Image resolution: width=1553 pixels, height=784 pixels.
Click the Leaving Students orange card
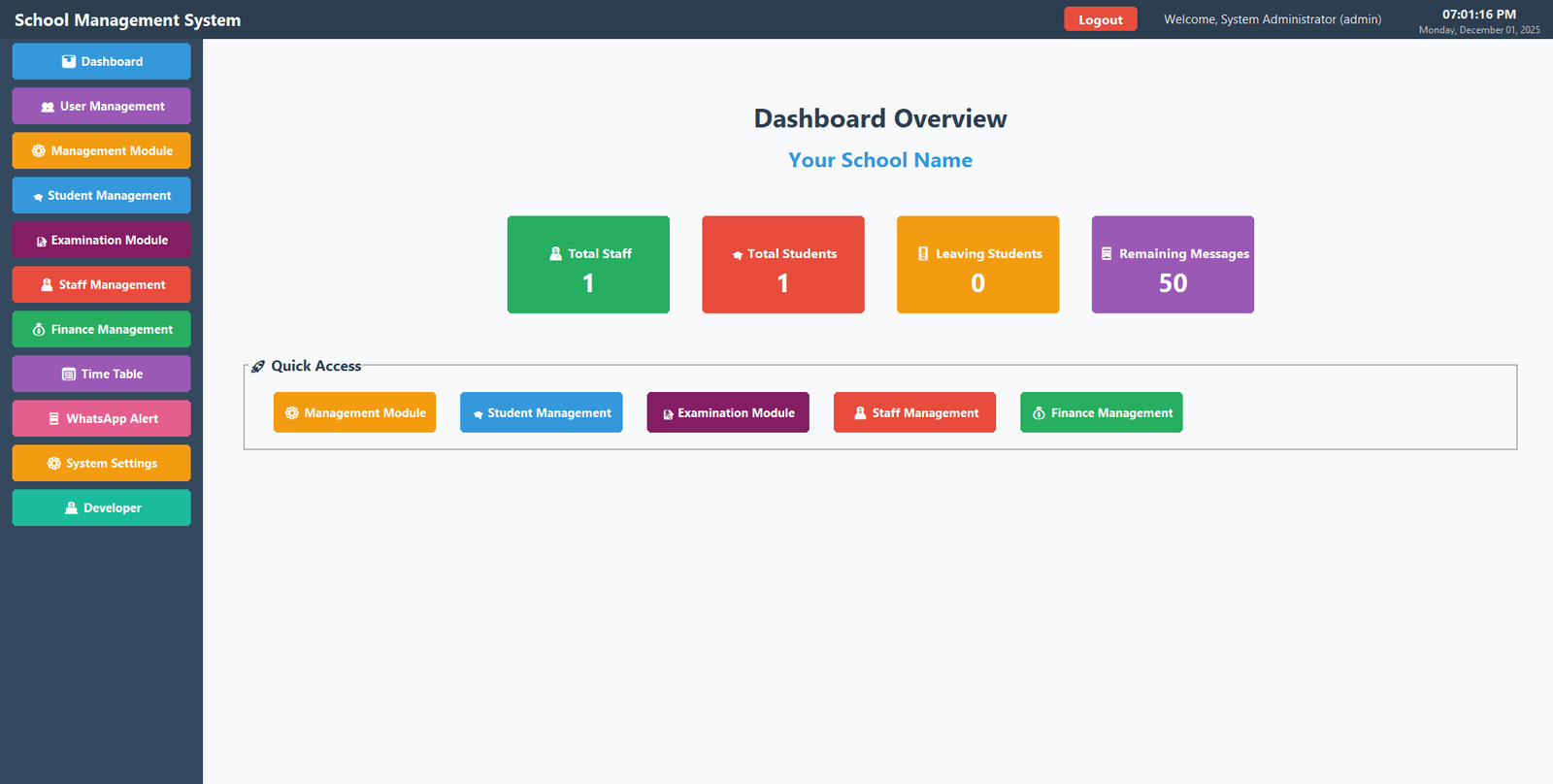[x=977, y=265]
